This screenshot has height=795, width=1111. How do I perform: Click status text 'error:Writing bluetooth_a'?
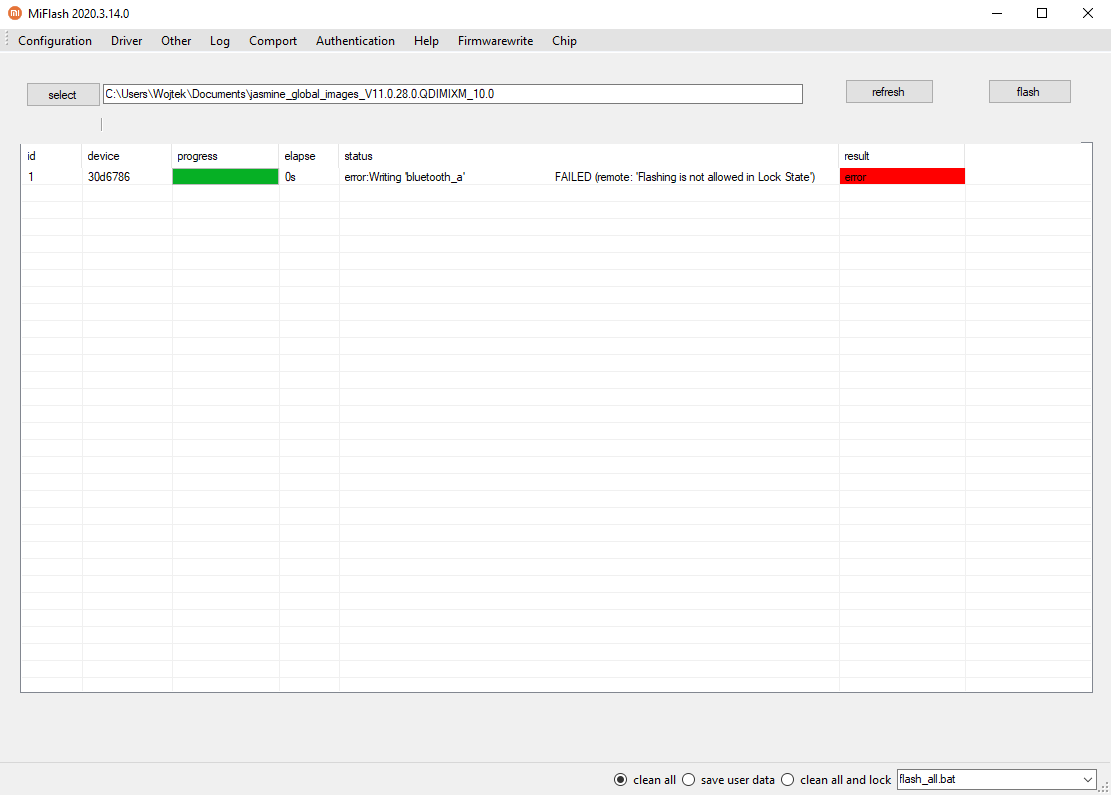(405, 176)
